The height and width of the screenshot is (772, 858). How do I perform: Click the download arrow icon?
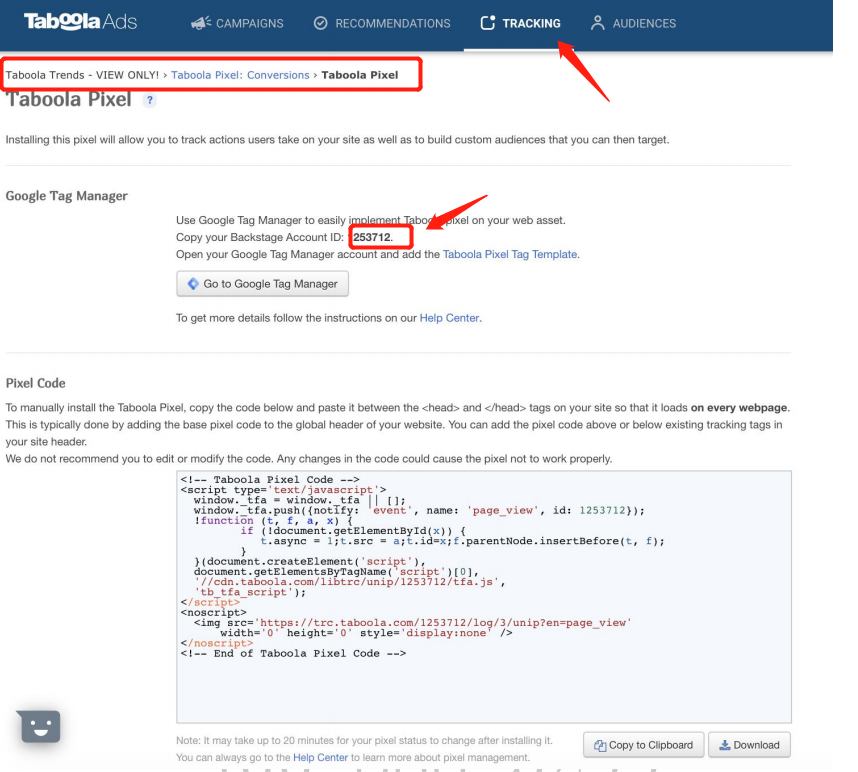point(723,745)
